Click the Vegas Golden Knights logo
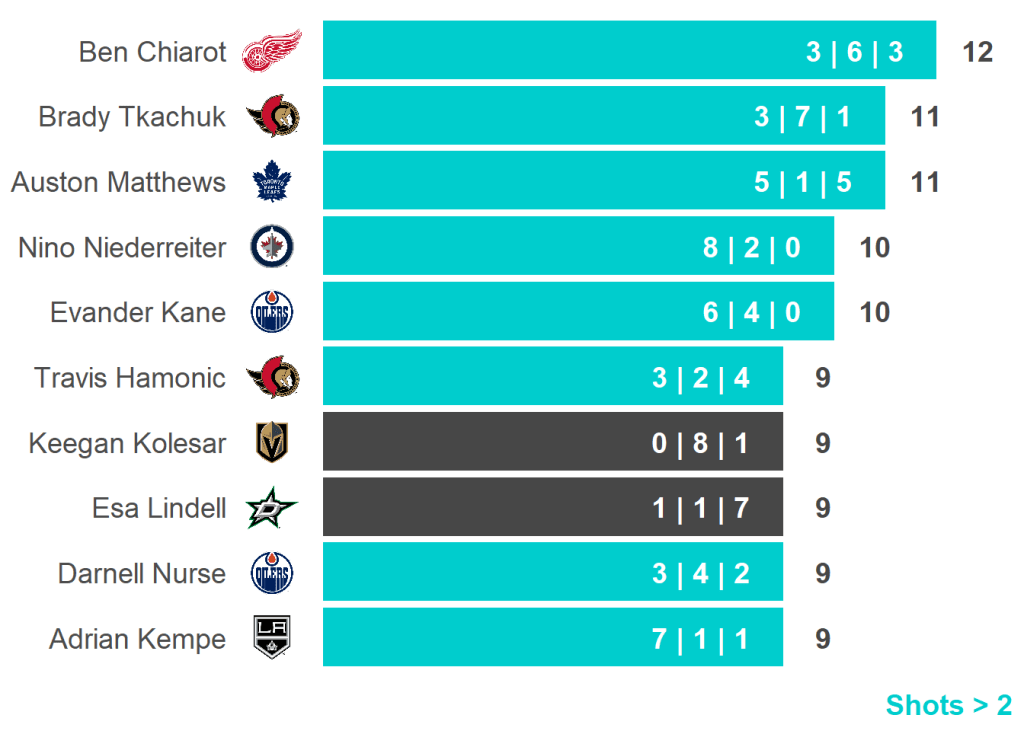1024x731 pixels. (x=272, y=443)
